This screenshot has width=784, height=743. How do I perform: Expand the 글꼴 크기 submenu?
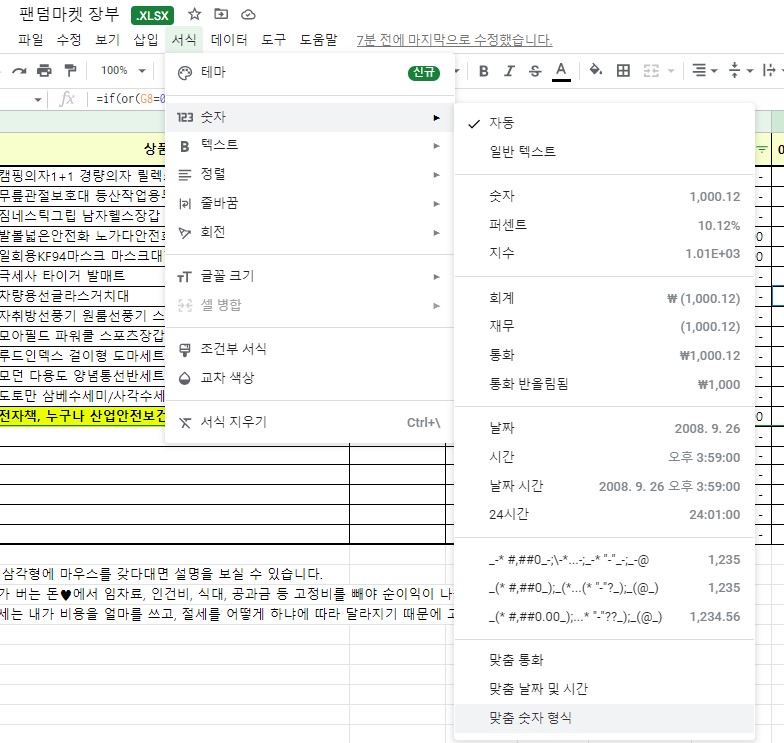tap(309, 276)
